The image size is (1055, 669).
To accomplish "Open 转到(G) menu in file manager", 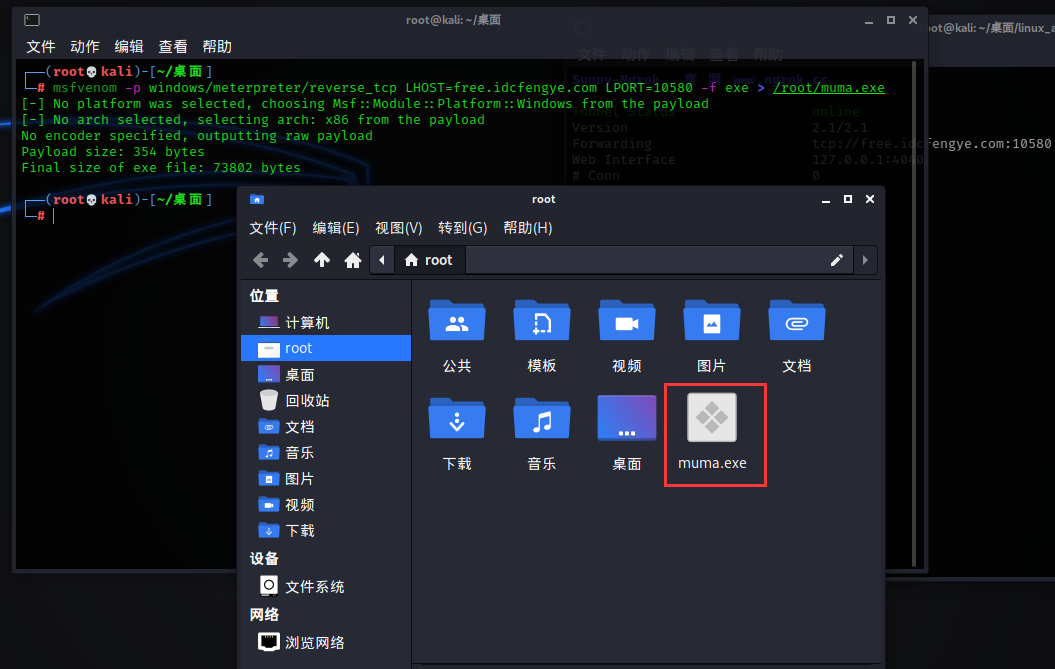I will 462,228.
